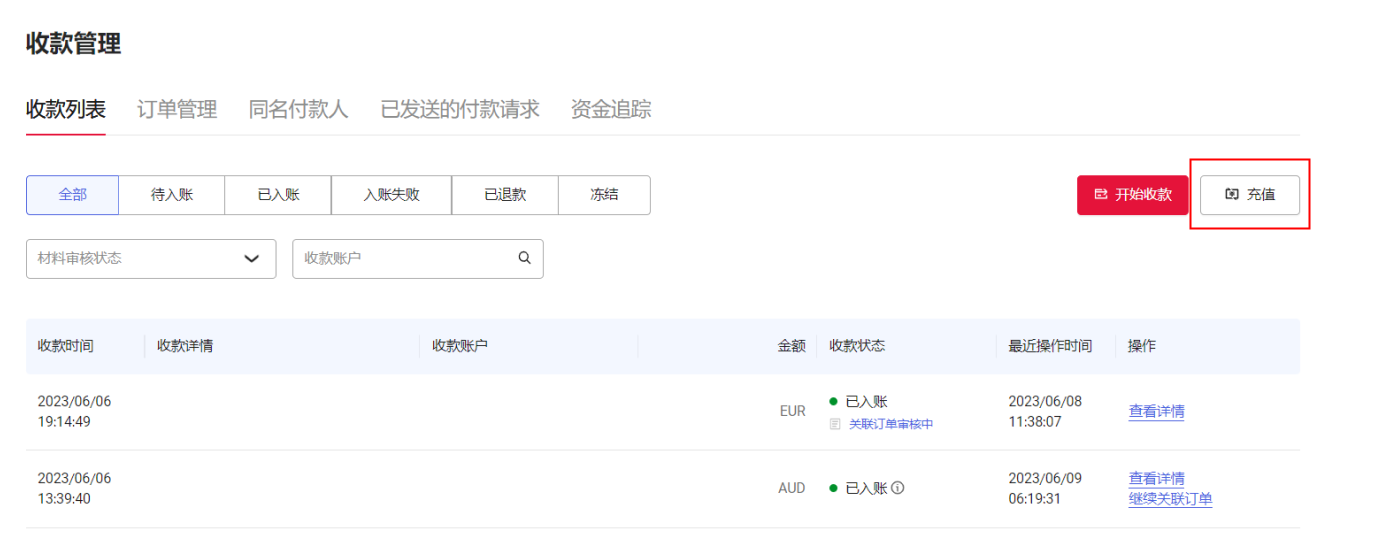Screen dimensions: 1383x555
Task: Click the info icon beside AUD 已入账 status
Action: pos(897,488)
